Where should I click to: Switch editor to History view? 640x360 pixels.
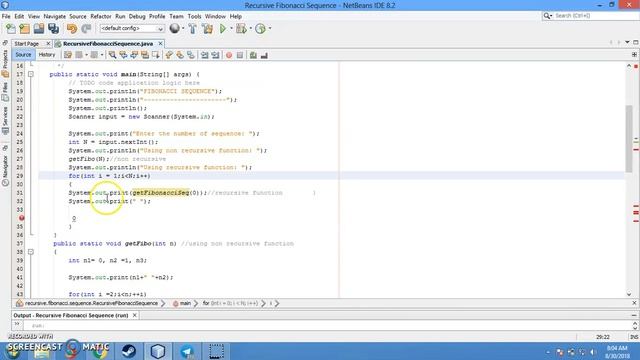pos(47,55)
